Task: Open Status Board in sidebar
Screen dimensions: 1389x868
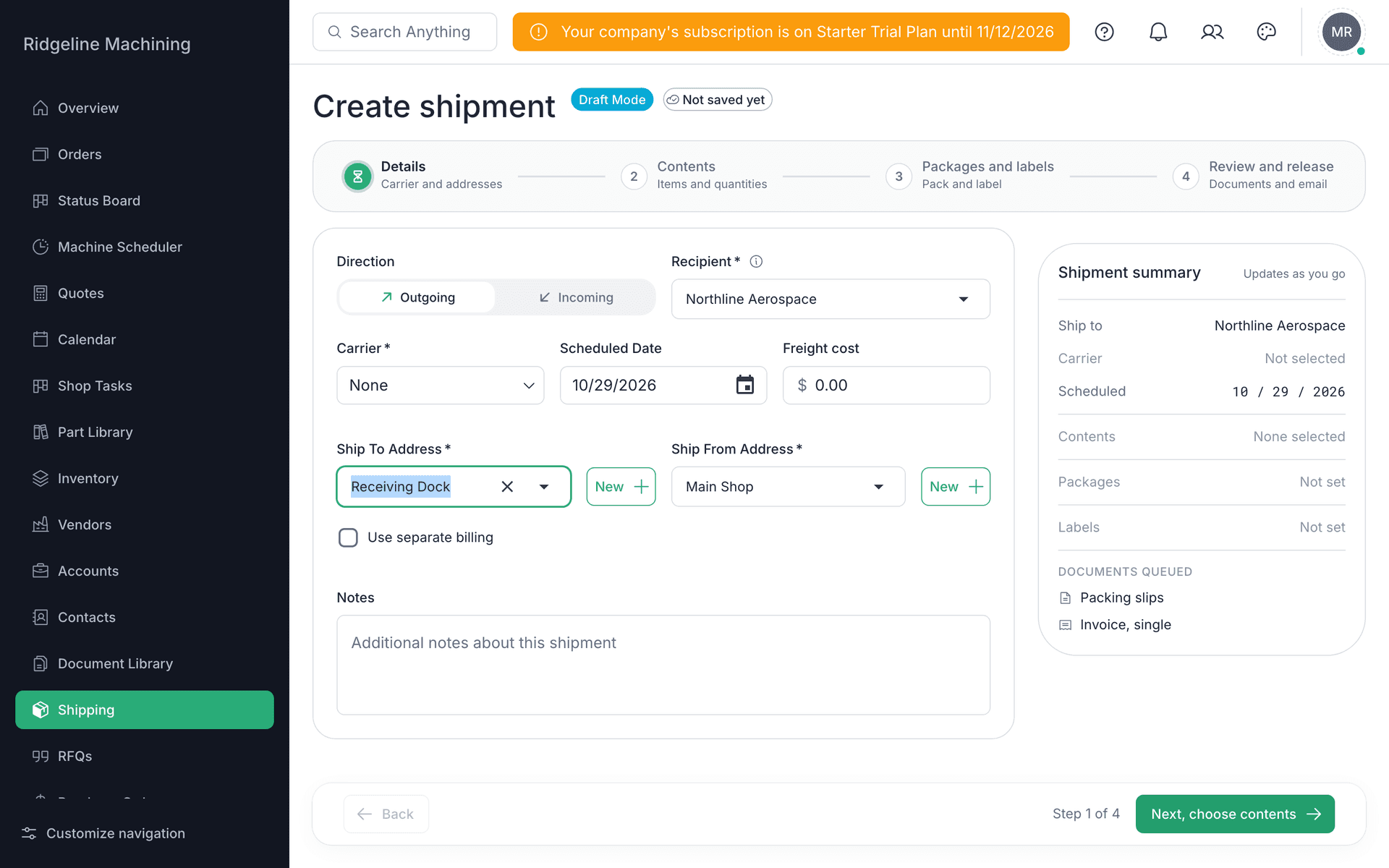Action: [145, 200]
